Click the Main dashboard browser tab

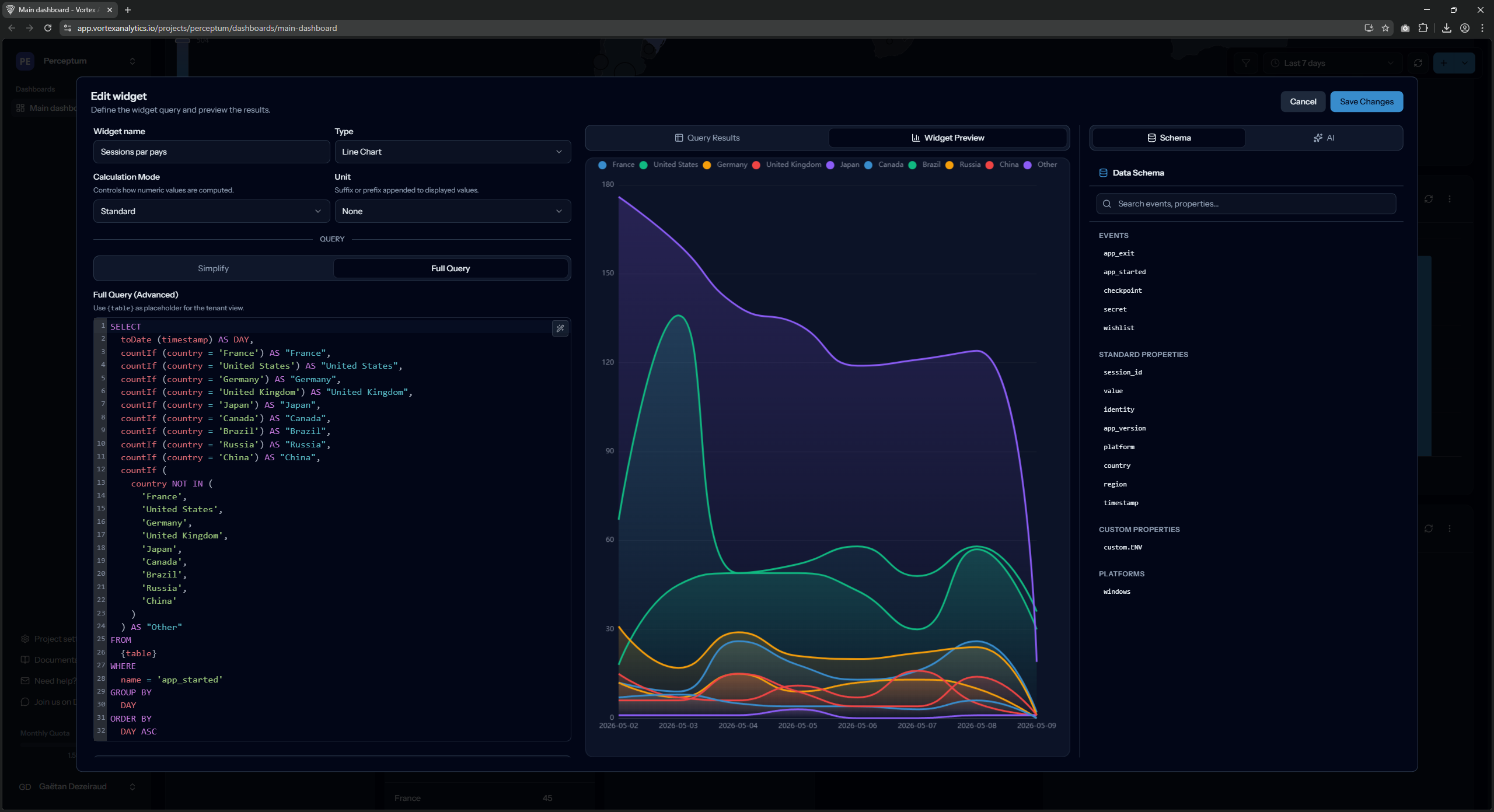[58, 10]
